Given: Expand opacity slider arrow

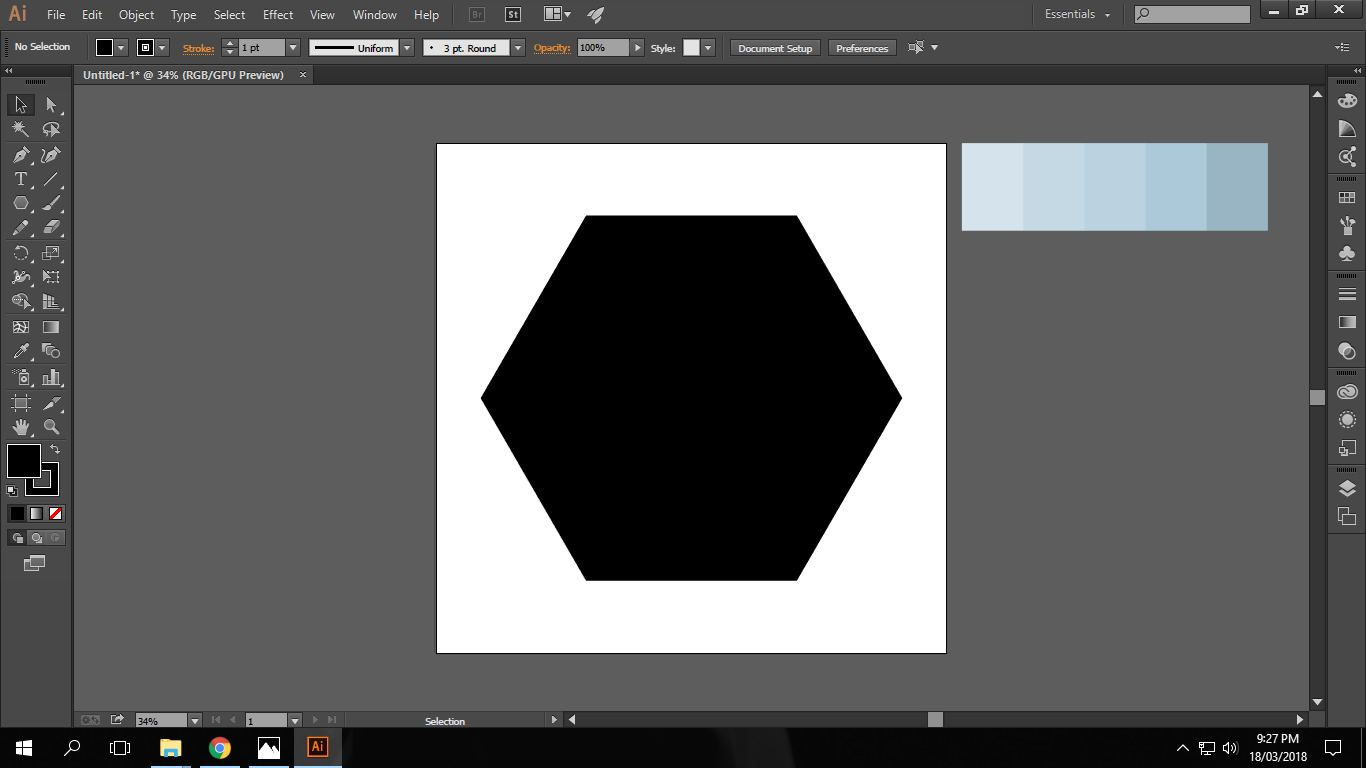Looking at the screenshot, I should pyautogui.click(x=637, y=48).
